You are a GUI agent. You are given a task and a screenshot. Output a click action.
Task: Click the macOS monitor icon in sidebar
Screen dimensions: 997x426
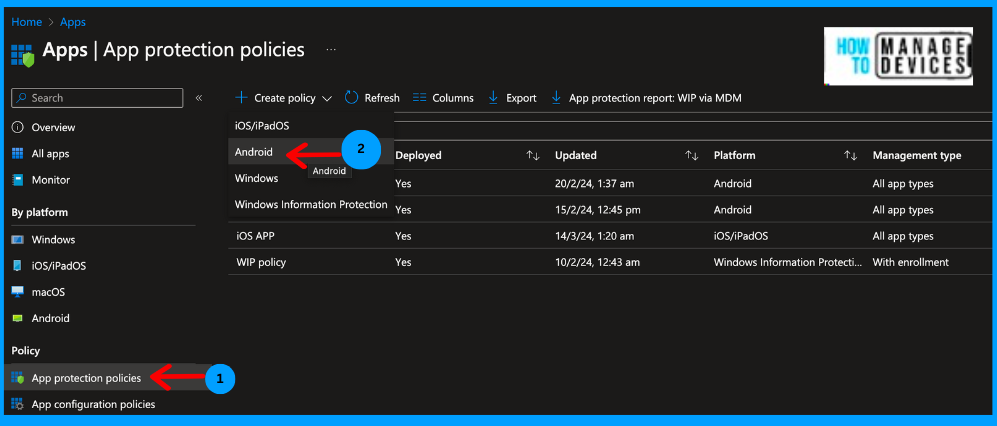[x=18, y=292]
